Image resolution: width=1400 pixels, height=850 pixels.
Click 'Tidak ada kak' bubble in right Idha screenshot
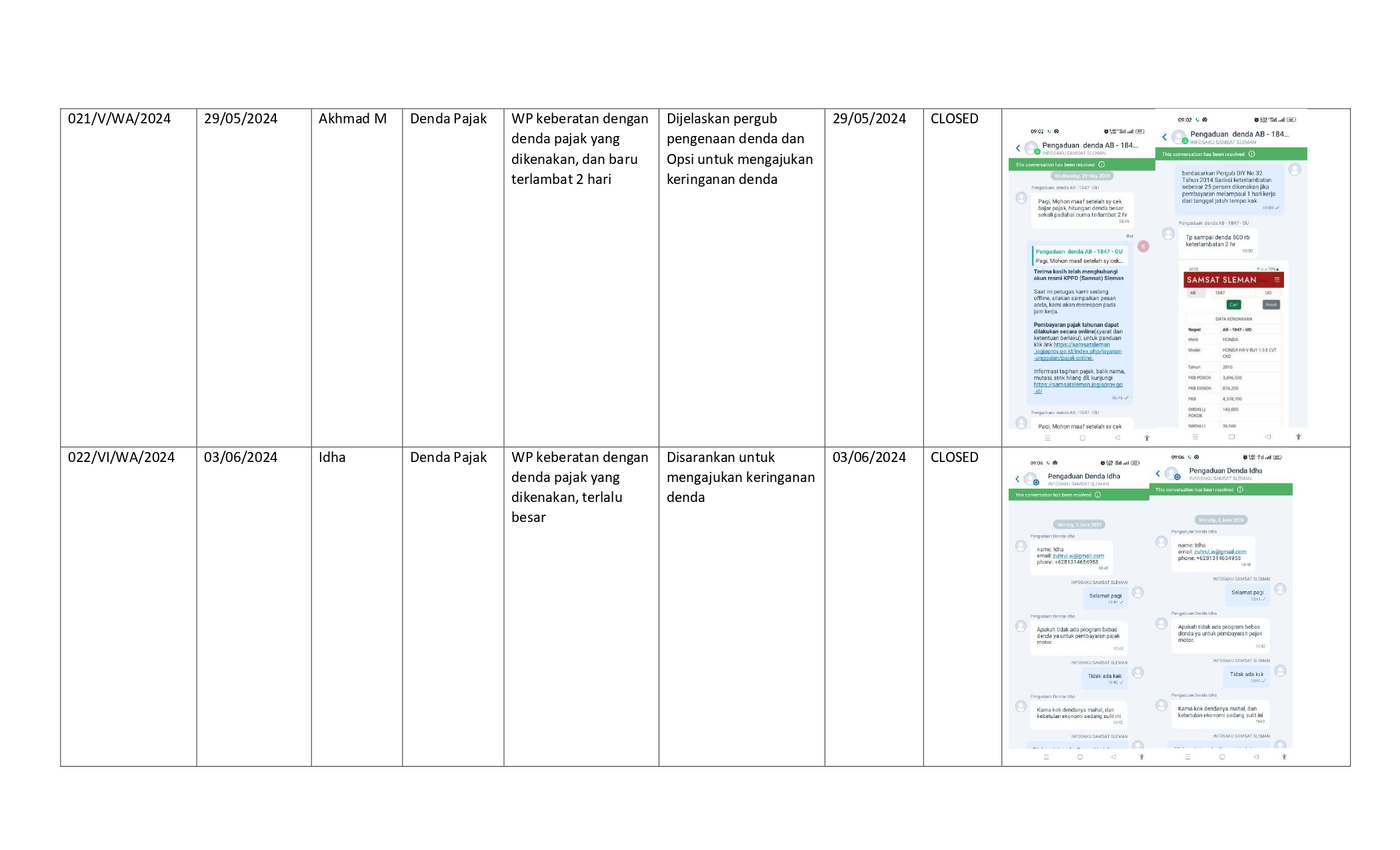[x=1247, y=677]
